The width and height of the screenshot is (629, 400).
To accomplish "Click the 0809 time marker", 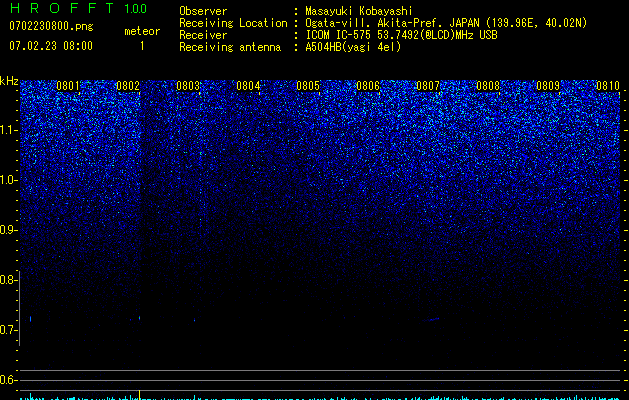I will [x=548, y=86].
